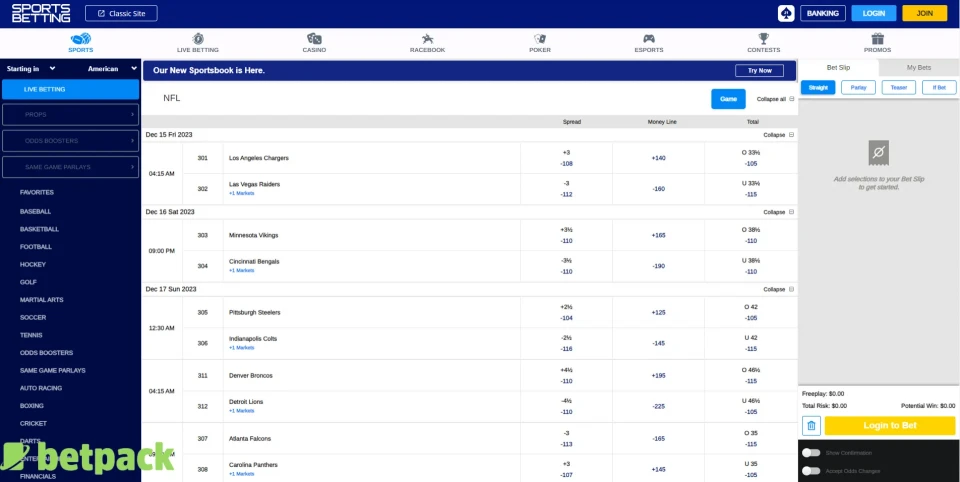Open the Starting in dropdown
Screen dimensions: 960x482
click(x=35, y=69)
